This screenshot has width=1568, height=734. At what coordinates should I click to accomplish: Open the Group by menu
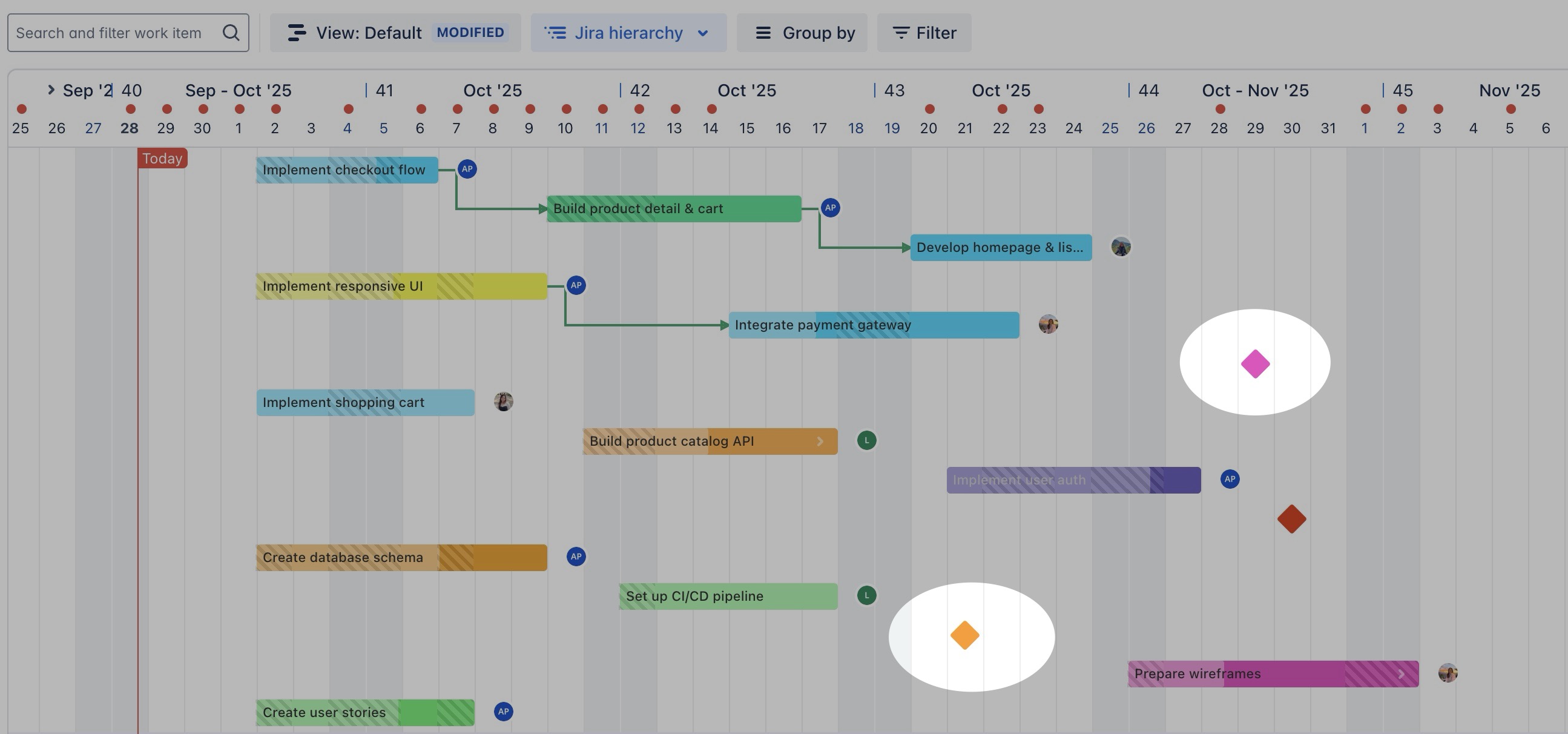[x=802, y=33]
